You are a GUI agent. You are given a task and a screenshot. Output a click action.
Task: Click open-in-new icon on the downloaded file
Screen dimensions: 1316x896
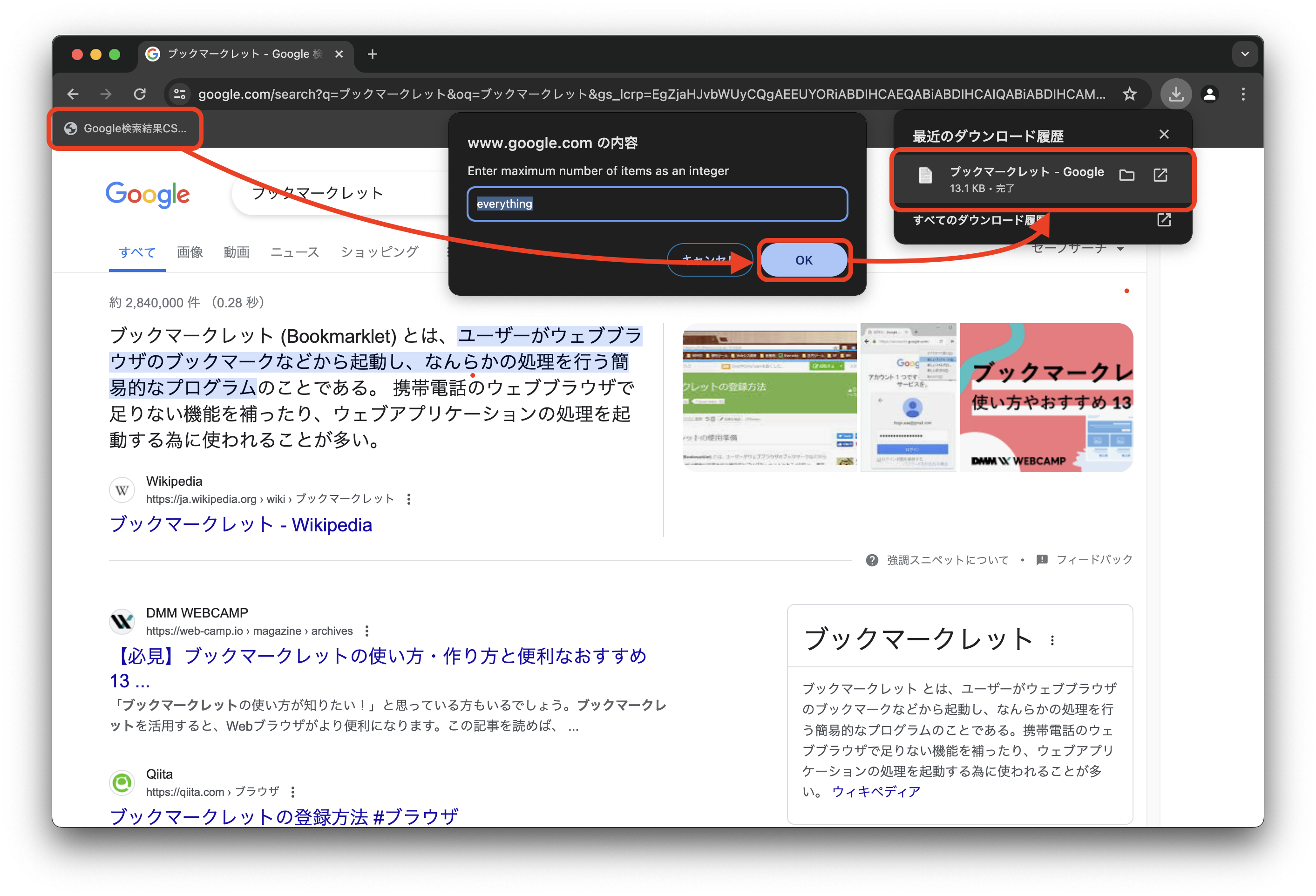click(x=1160, y=176)
